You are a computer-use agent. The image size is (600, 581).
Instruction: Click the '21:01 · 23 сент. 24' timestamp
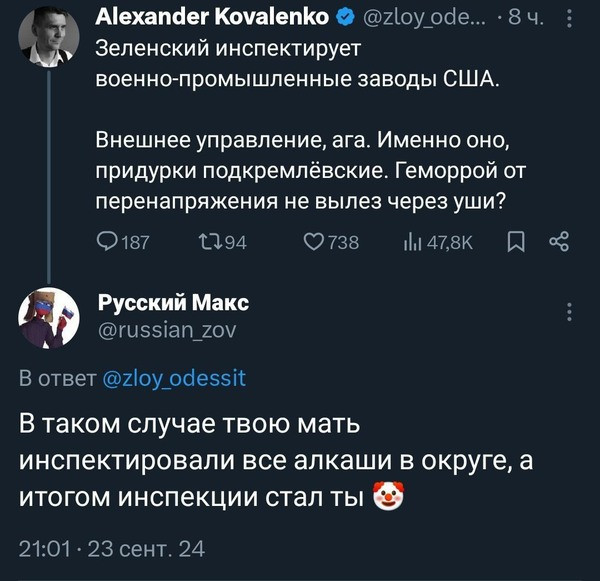[x=113, y=548]
